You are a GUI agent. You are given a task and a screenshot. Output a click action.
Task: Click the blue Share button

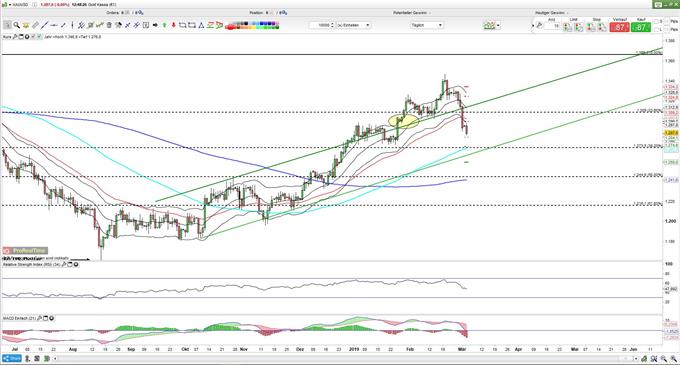coord(12,358)
